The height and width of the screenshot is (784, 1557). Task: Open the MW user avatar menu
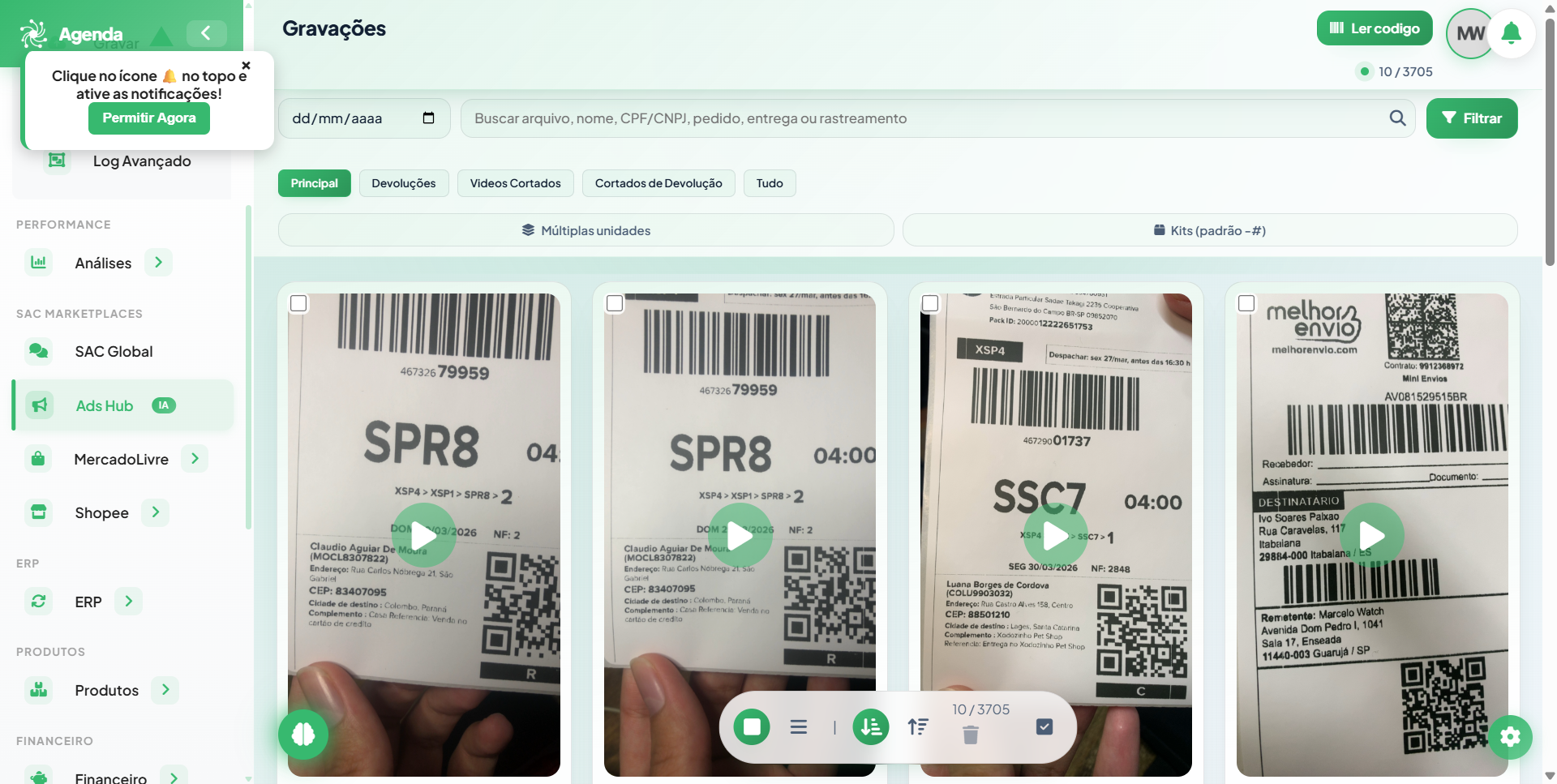click(1470, 33)
